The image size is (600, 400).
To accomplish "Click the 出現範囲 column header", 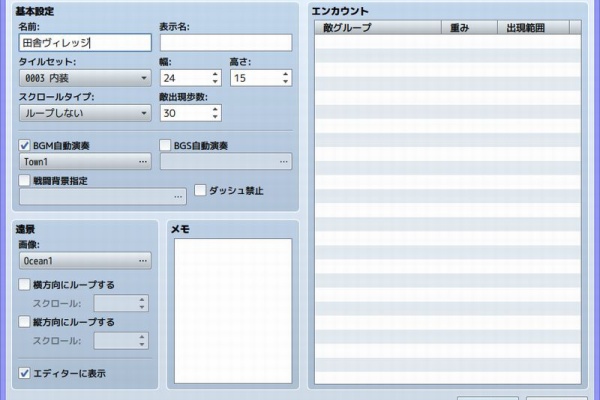I will (x=533, y=28).
